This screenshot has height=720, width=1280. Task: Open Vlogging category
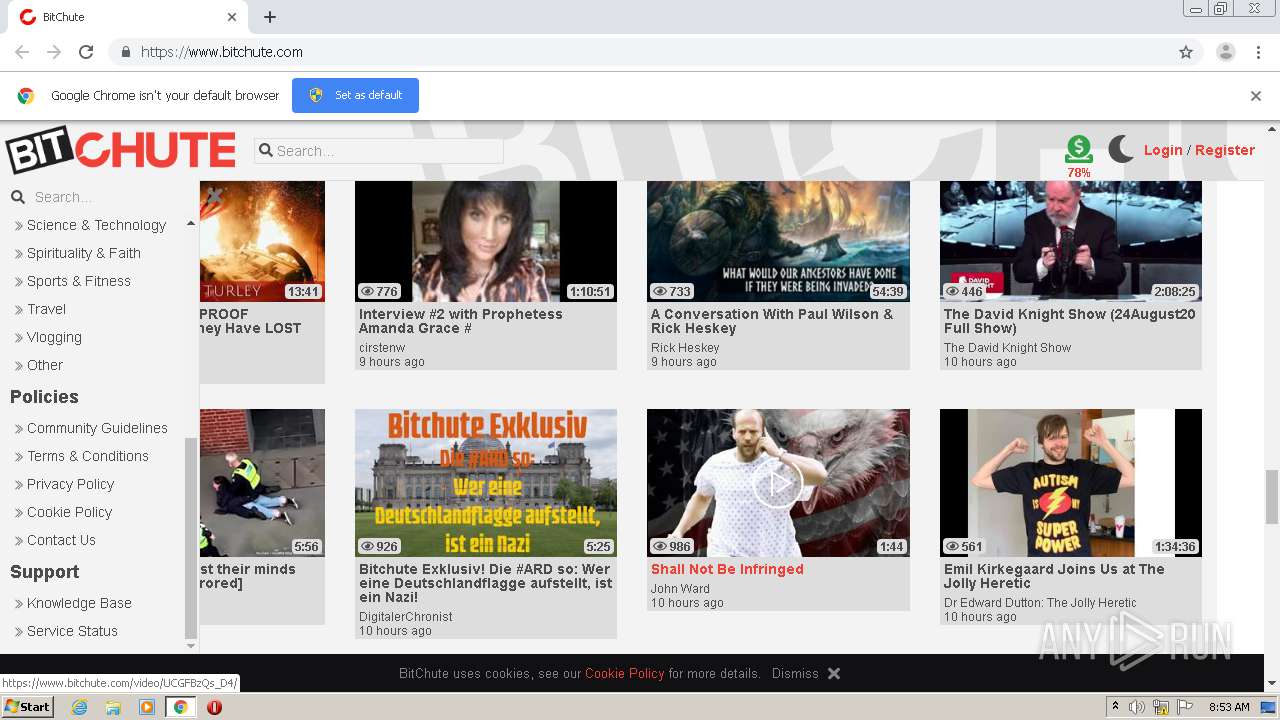tap(54, 337)
